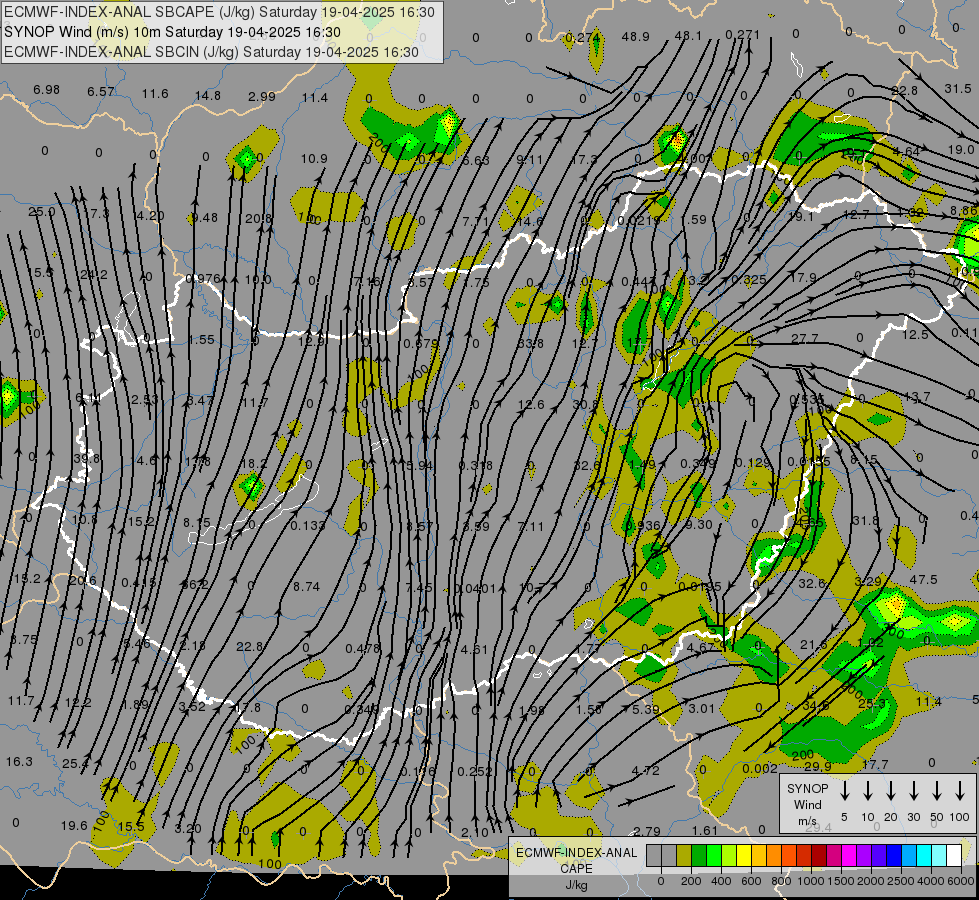
Task: Pick the dark red maroon swatch in CAPE colorbar
Action: (819, 855)
